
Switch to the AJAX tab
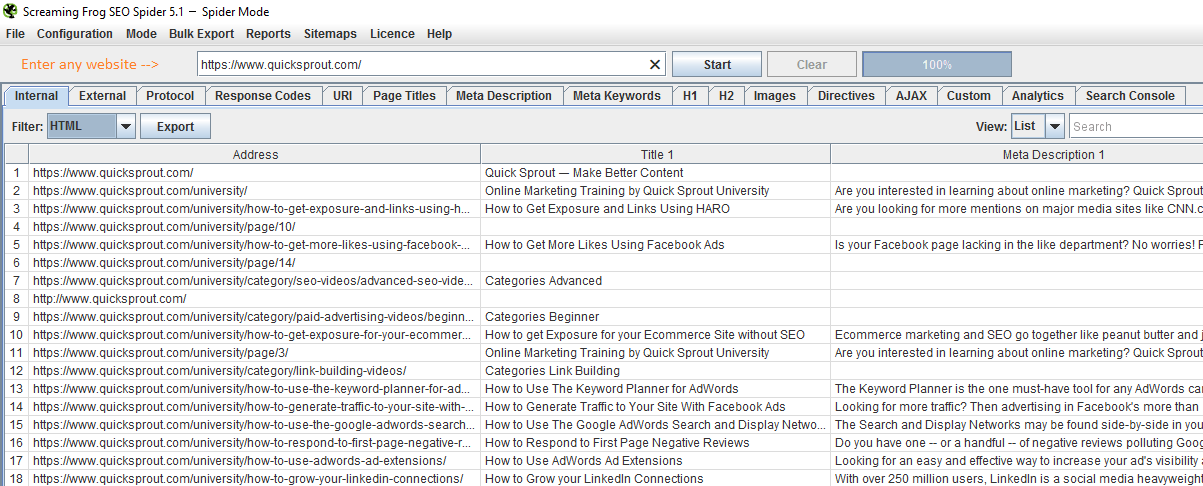point(911,96)
